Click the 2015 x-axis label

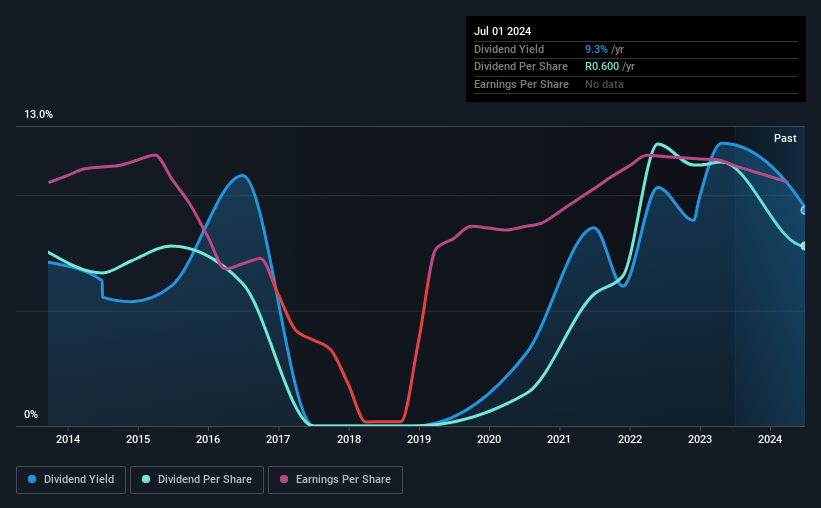138,439
